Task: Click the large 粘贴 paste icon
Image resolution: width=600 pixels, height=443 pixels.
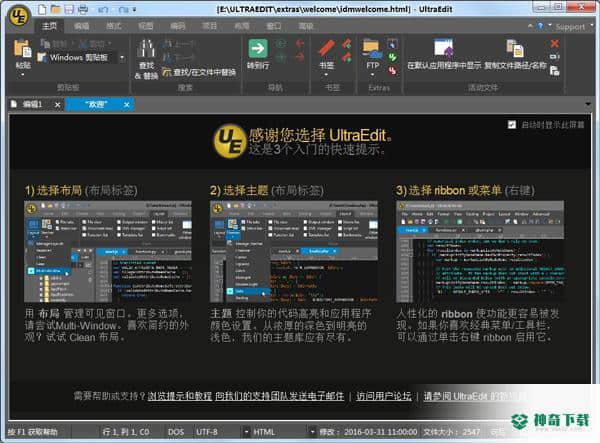Action: (x=23, y=49)
